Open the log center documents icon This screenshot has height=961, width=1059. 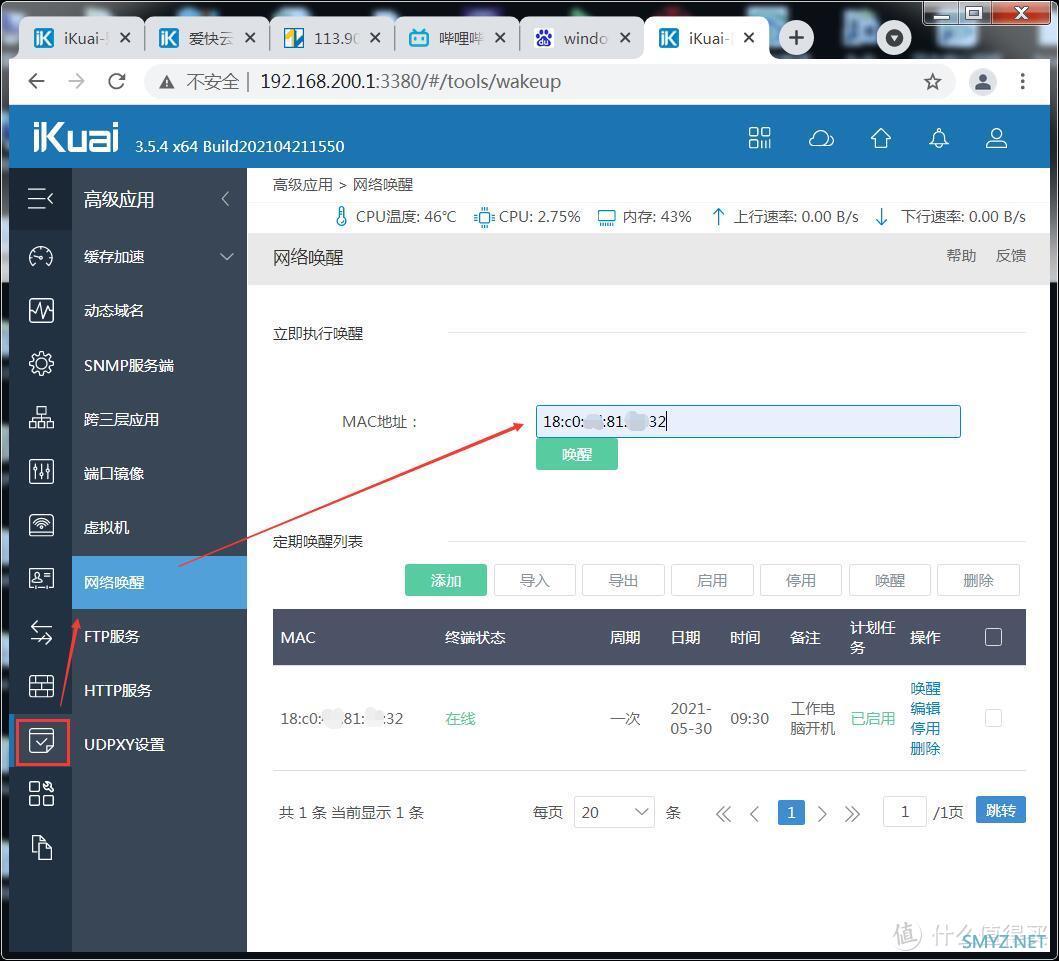click(x=41, y=848)
